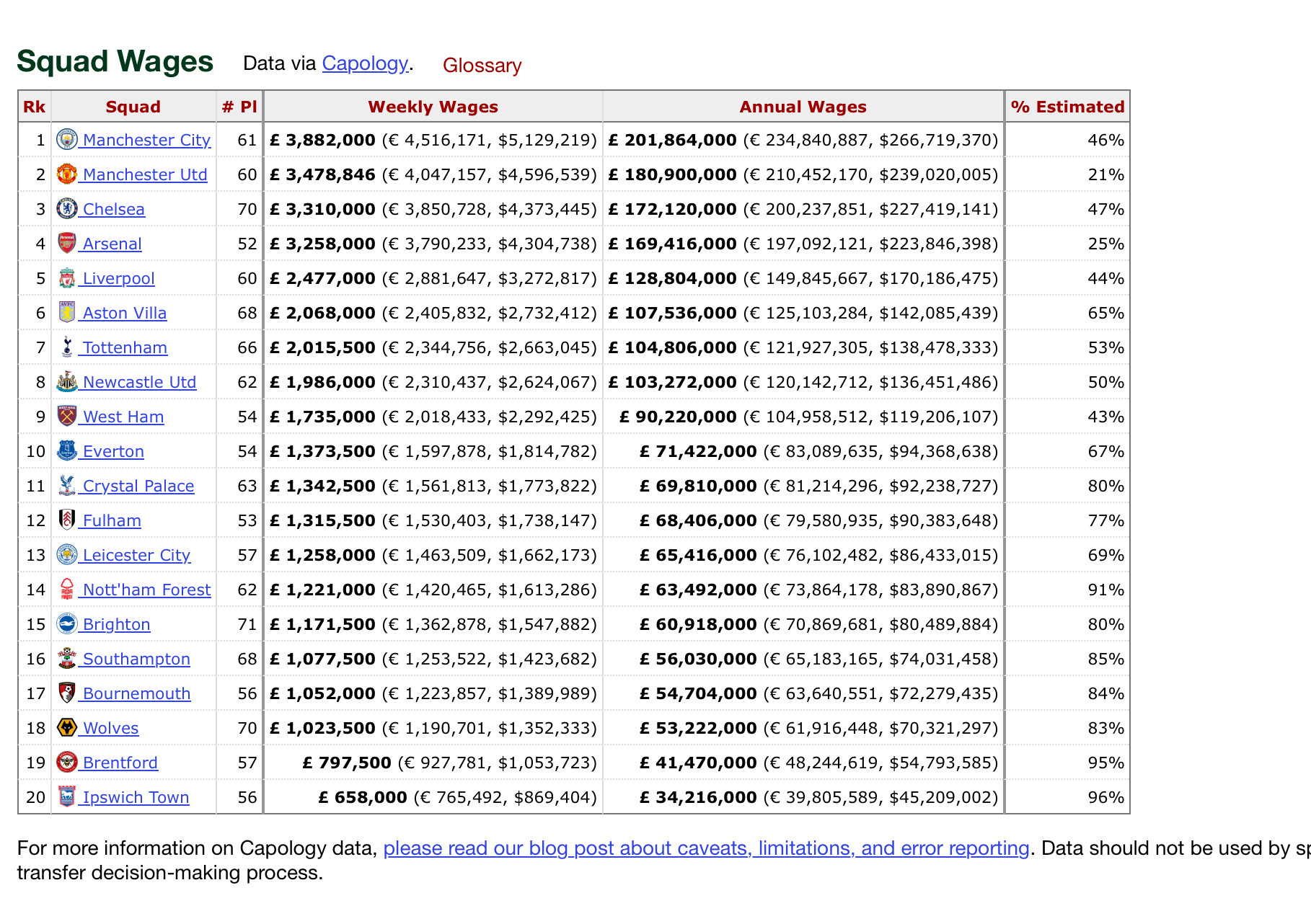The image size is (1311, 924).
Task: Click the Brighton club crest icon
Action: (67, 623)
